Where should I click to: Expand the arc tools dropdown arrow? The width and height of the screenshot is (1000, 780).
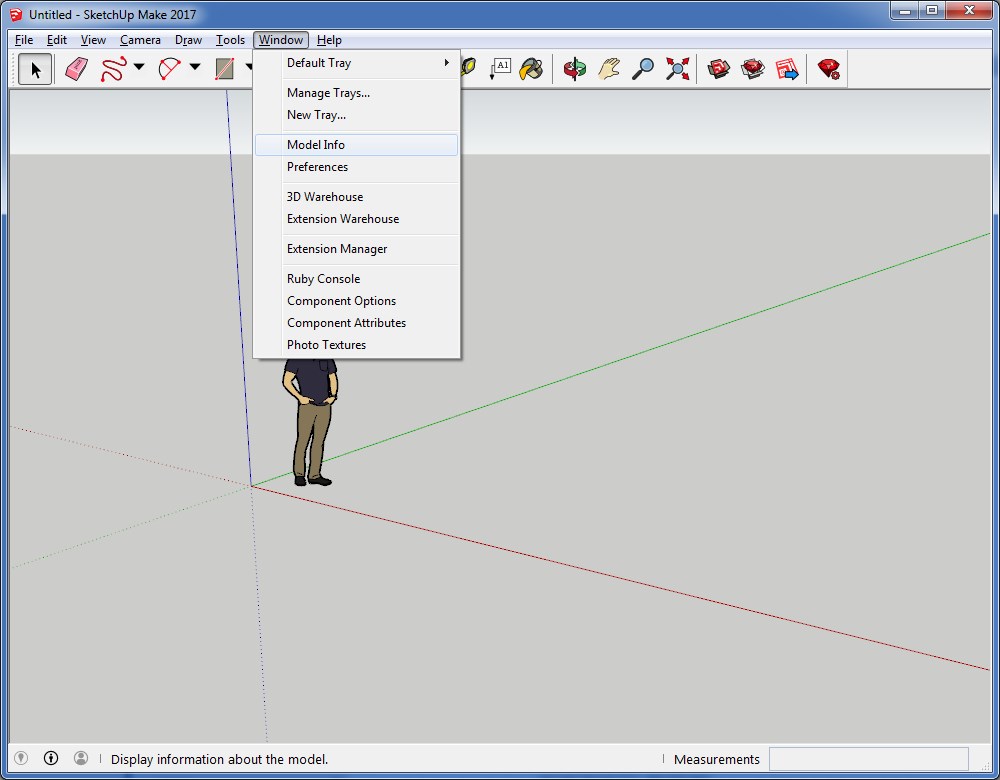[x=195, y=68]
